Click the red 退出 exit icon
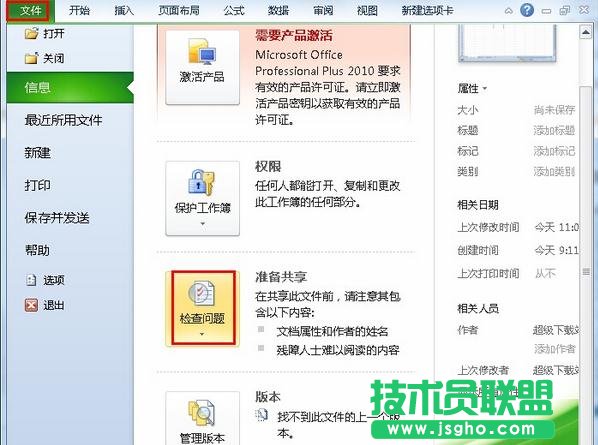 [x=31, y=305]
